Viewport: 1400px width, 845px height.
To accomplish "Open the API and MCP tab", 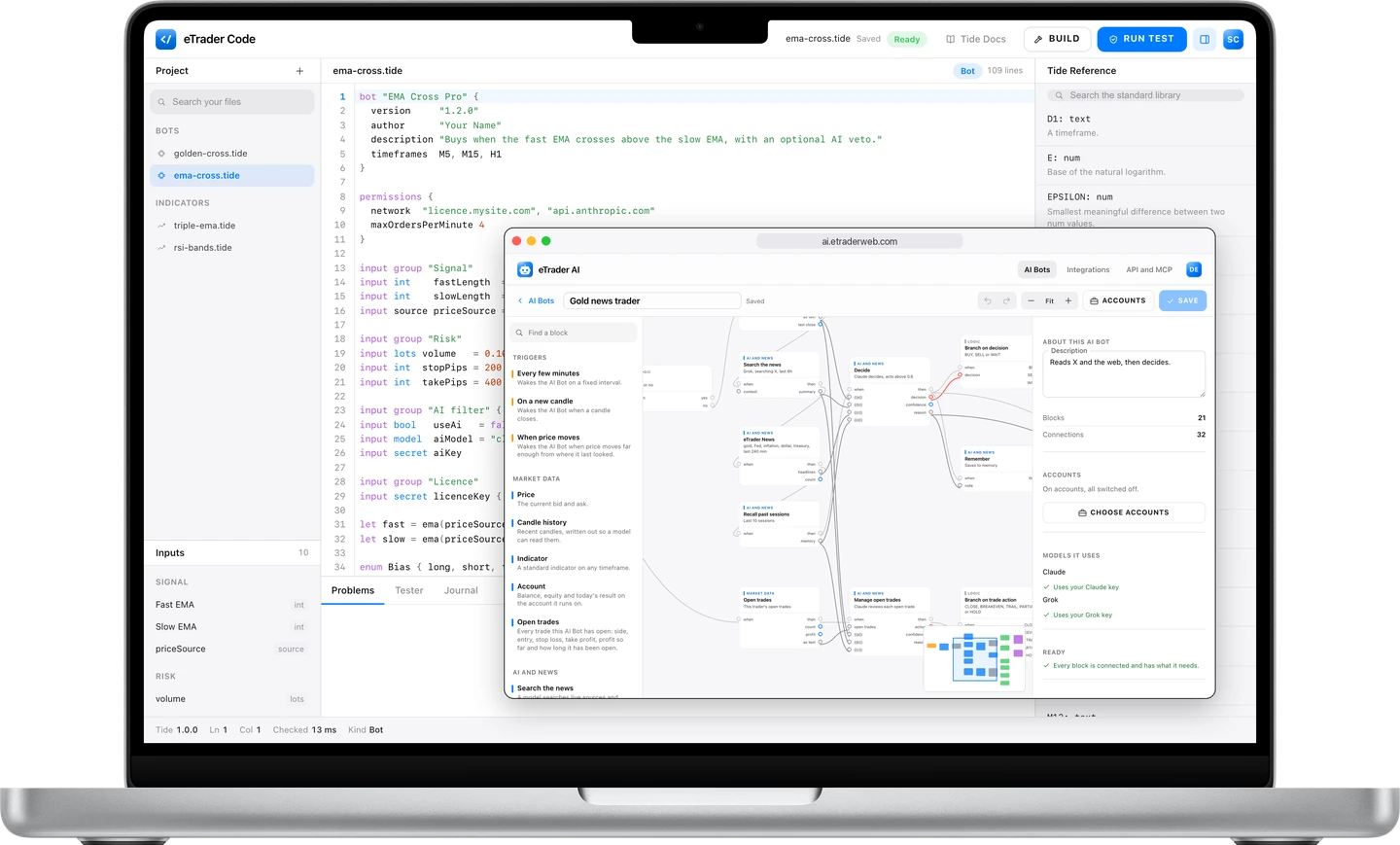I will [1149, 269].
